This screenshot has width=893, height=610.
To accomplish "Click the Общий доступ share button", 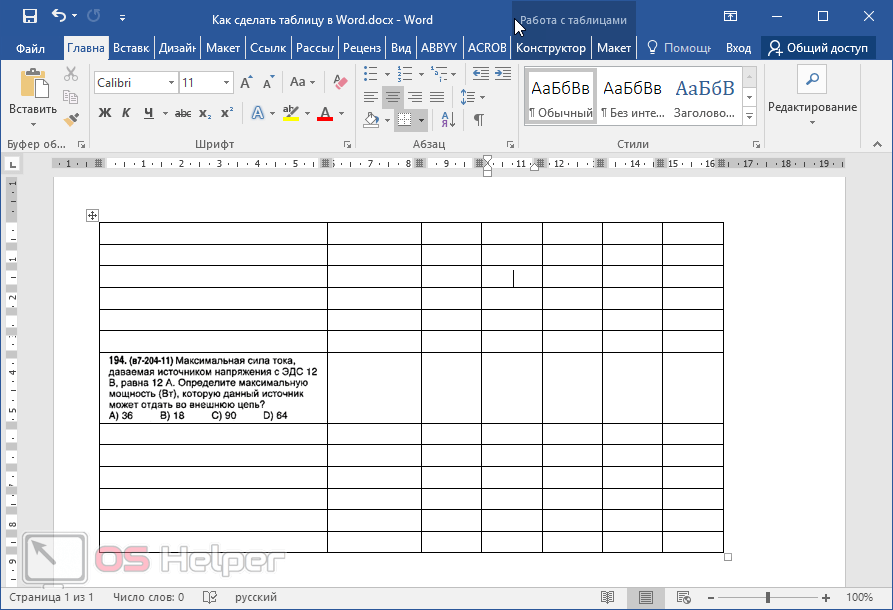I will [x=818, y=48].
